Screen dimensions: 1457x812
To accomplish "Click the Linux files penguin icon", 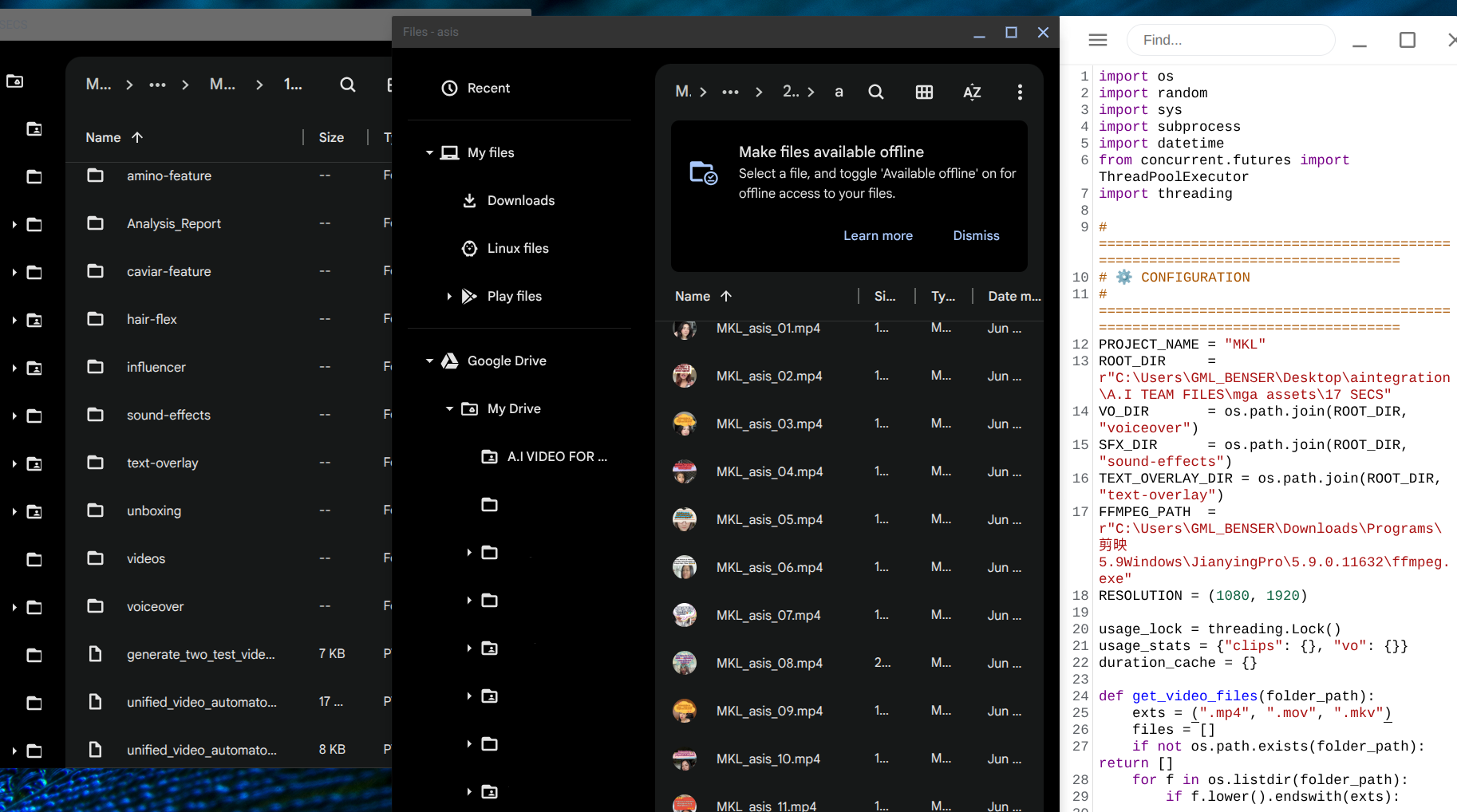I will pos(470,248).
